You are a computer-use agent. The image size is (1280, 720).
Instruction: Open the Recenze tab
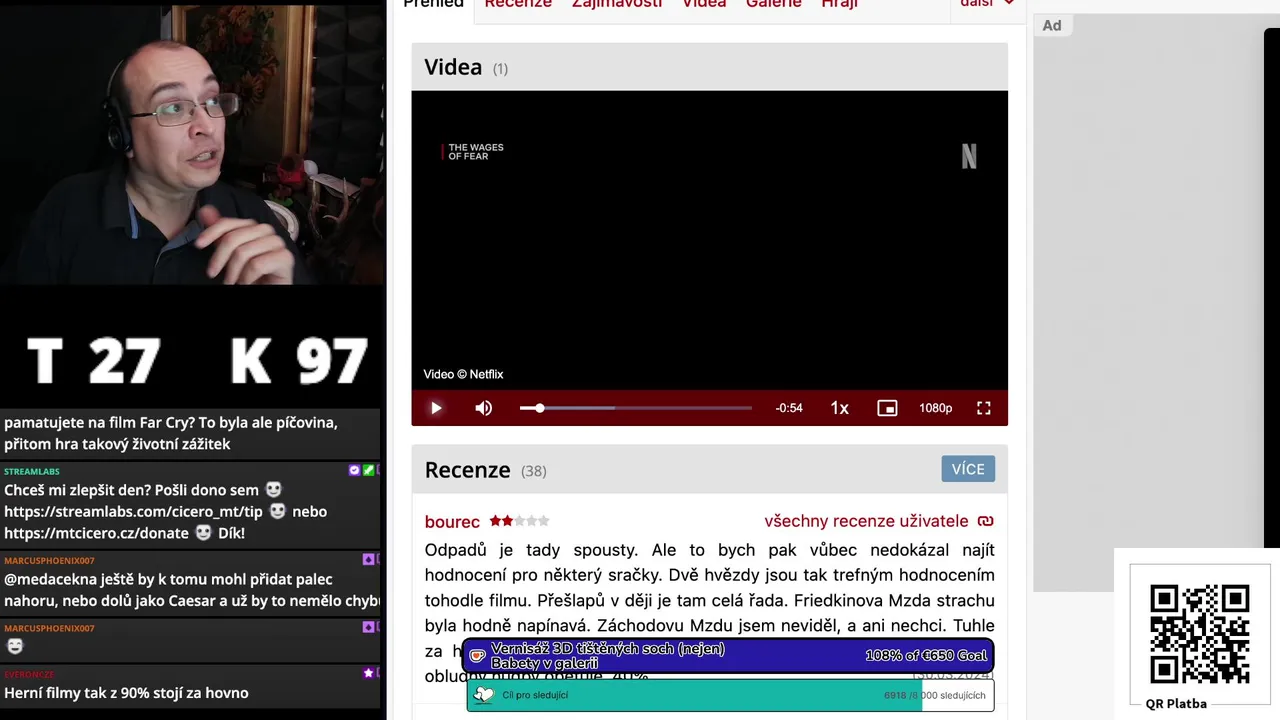click(x=518, y=4)
